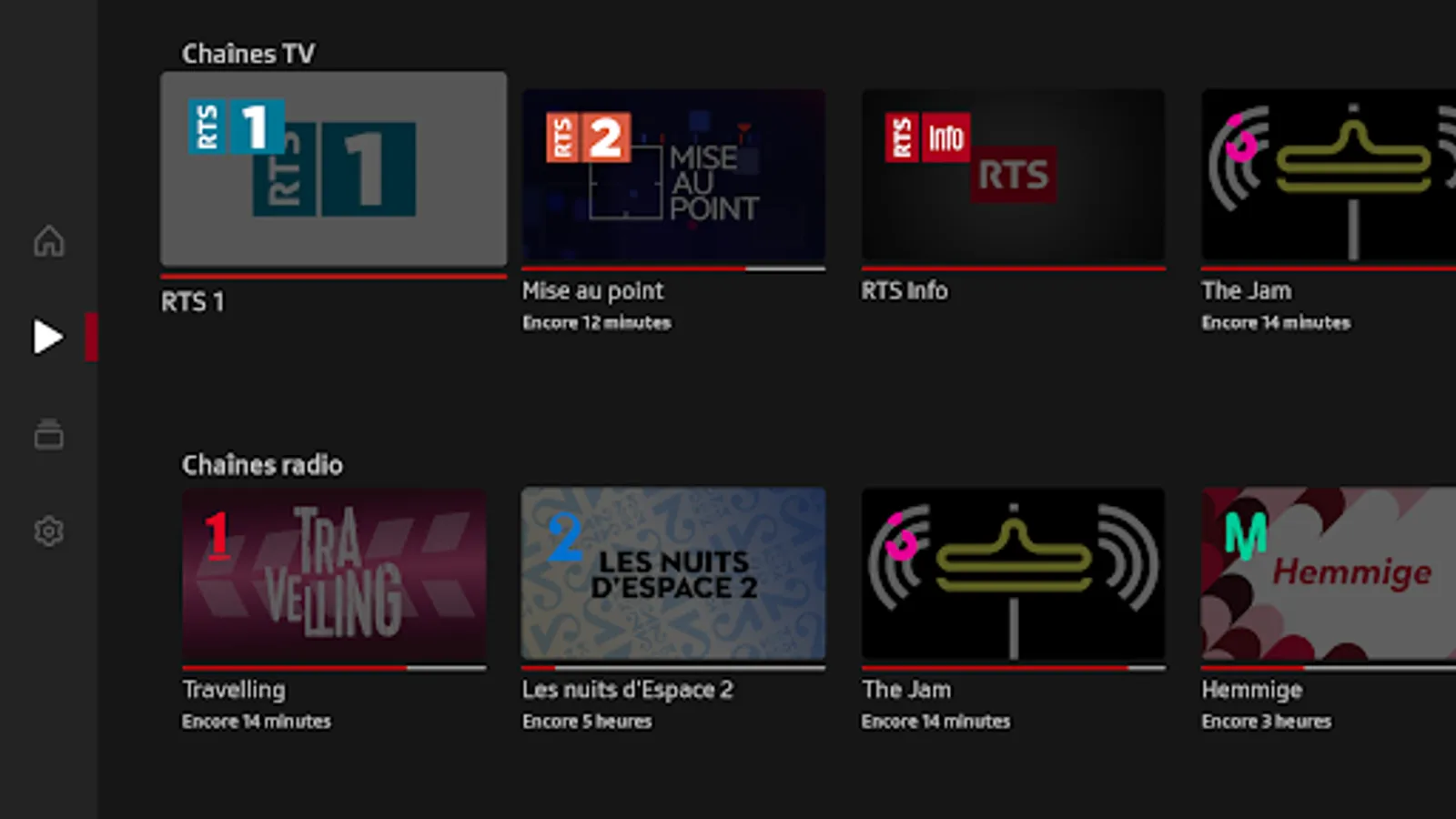Play the Travelling radio thumbnail
Viewport: 1456px width, 819px height.
334,574
